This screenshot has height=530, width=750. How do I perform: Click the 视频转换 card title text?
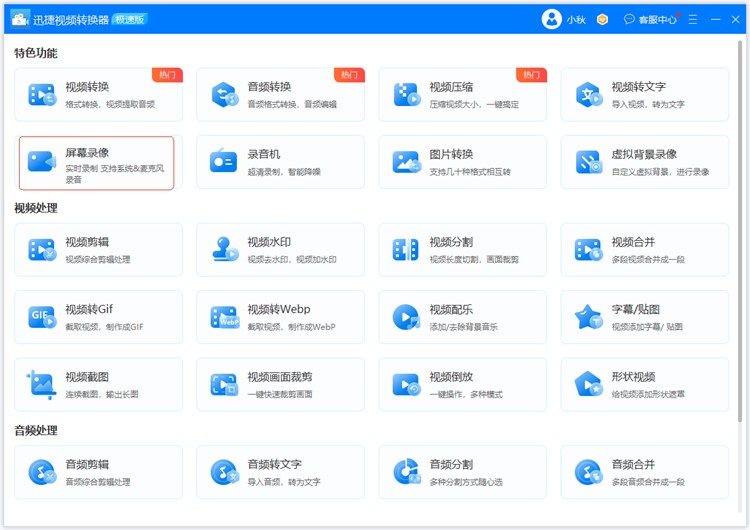coord(87,87)
